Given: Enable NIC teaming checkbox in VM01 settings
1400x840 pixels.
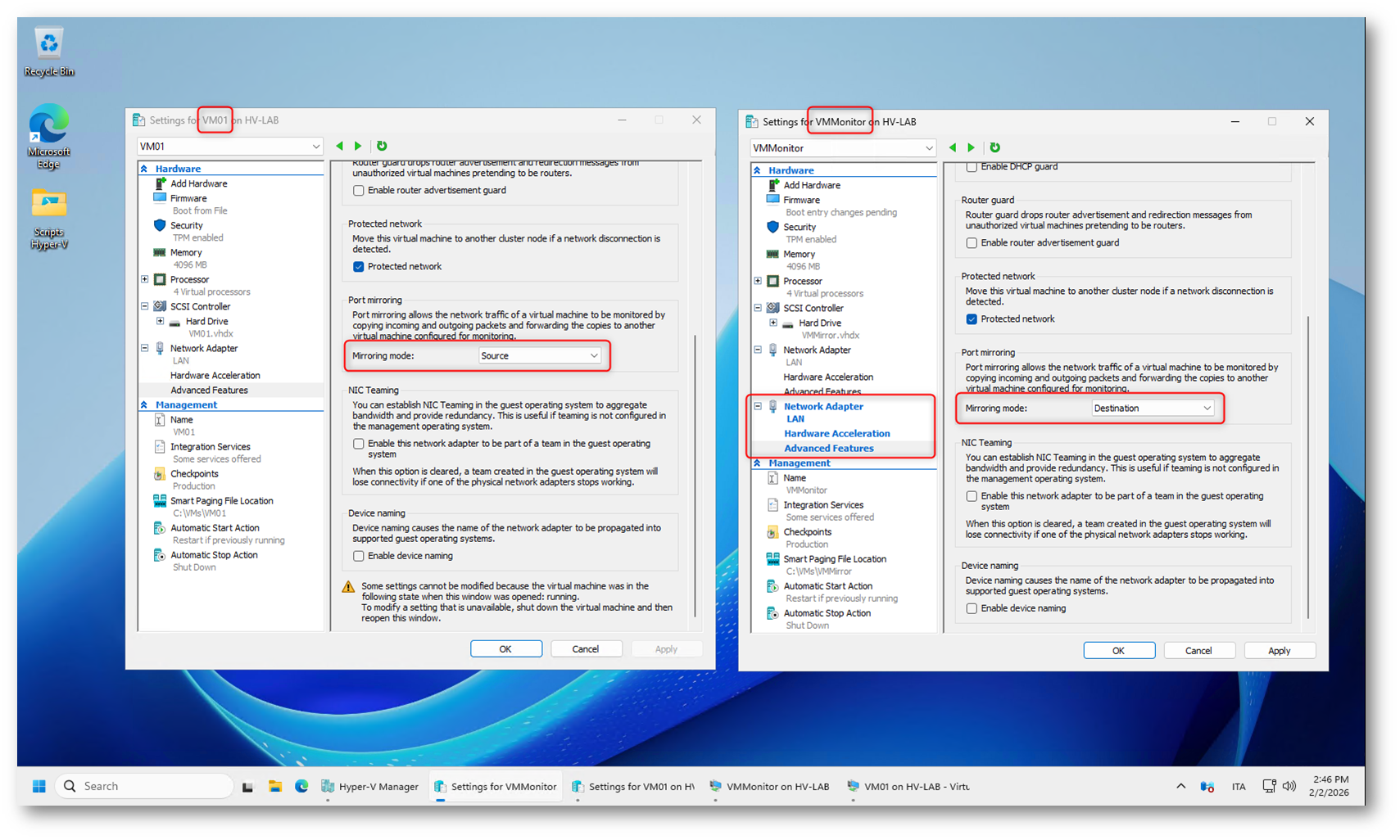Looking at the screenshot, I should click(359, 444).
